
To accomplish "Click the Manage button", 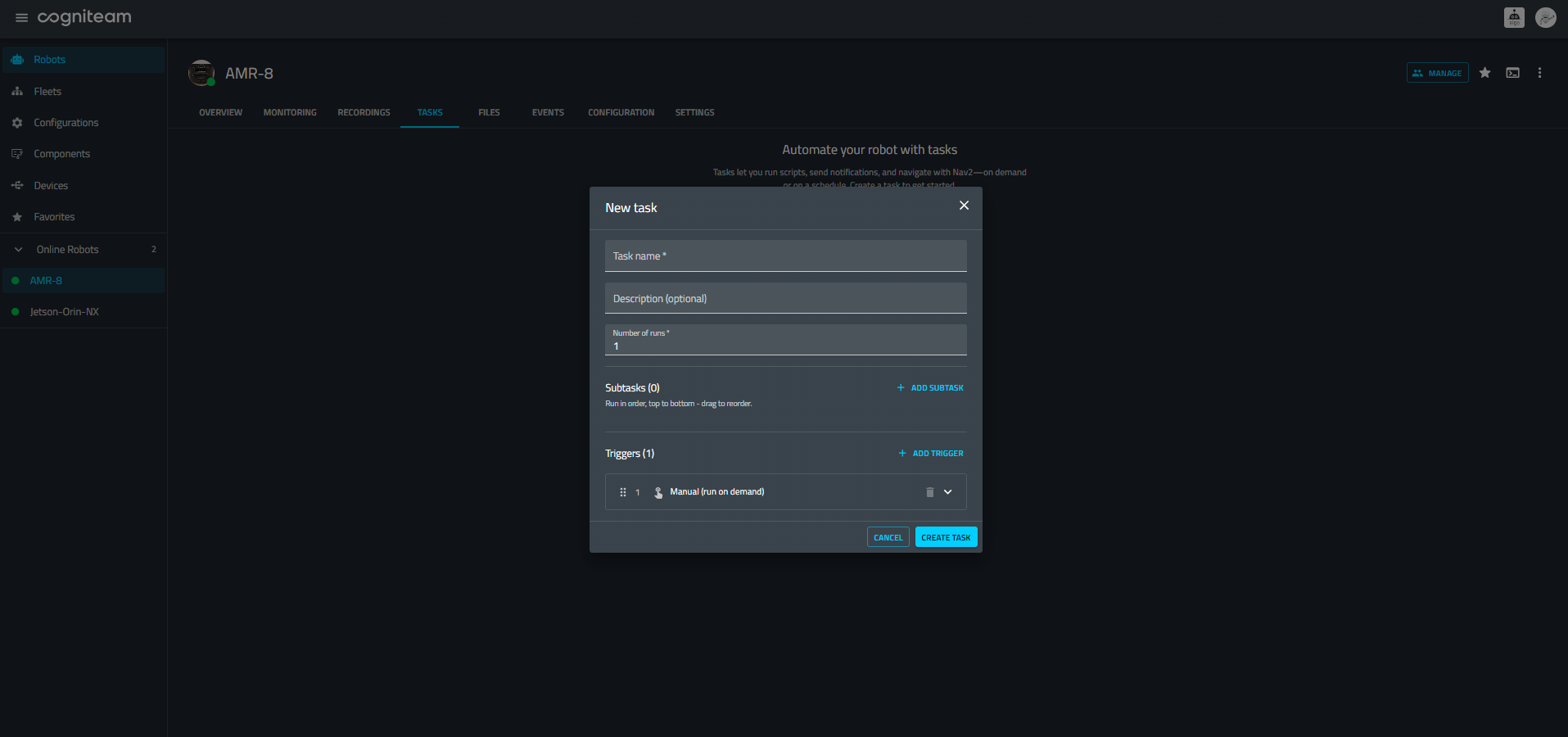I will 1437,73.
